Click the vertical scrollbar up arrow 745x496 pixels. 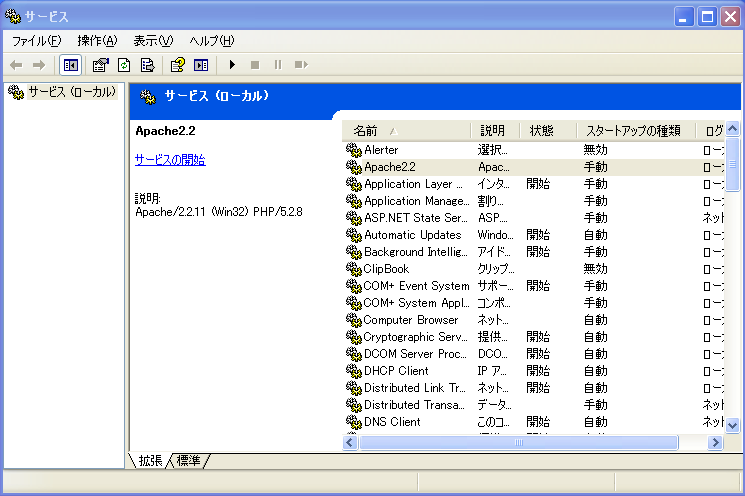[x=733, y=129]
